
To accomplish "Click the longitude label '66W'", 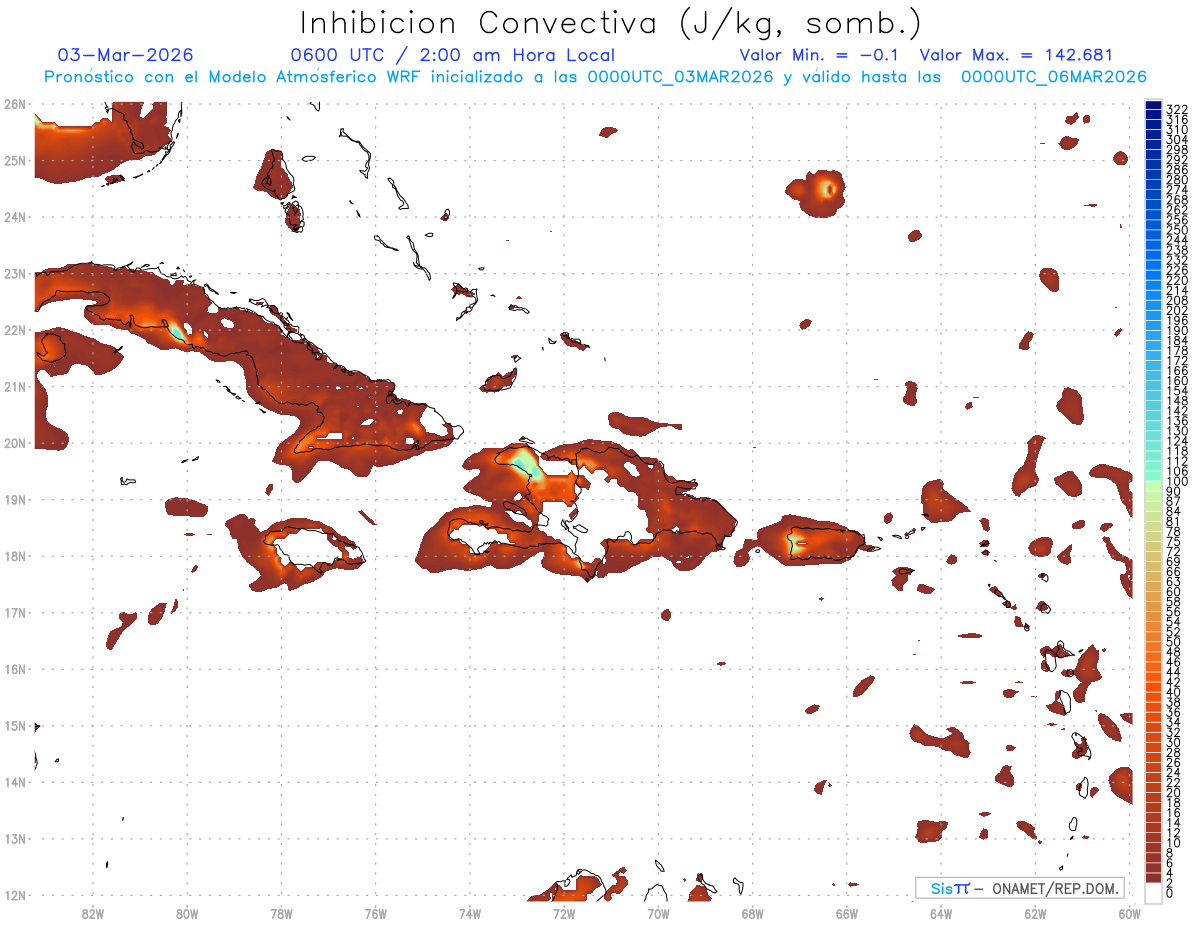I will [x=847, y=912].
